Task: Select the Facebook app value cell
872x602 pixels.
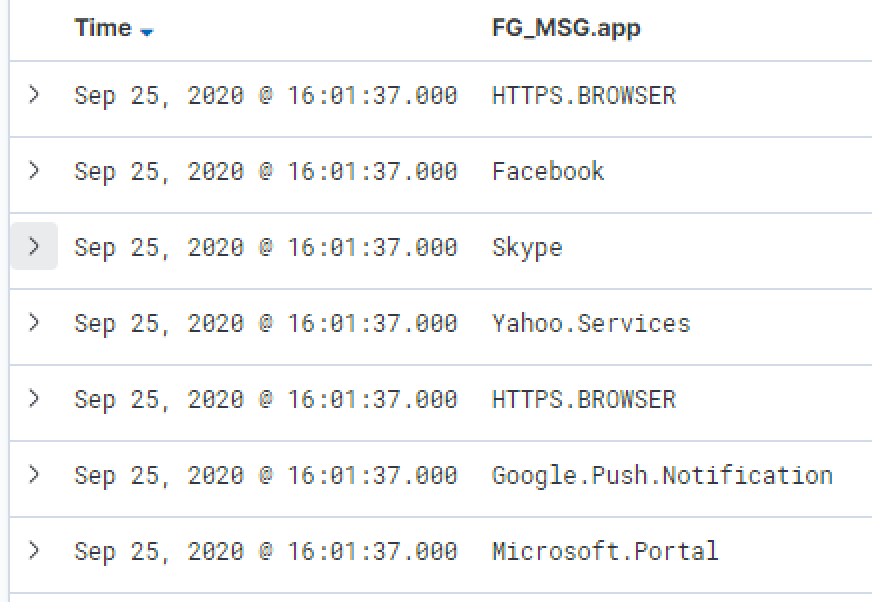Action: 548,171
